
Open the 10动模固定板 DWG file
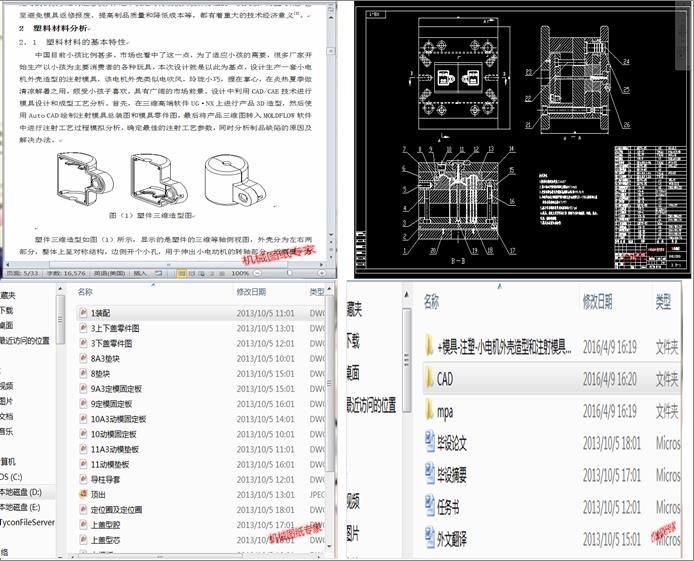[113, 434]
